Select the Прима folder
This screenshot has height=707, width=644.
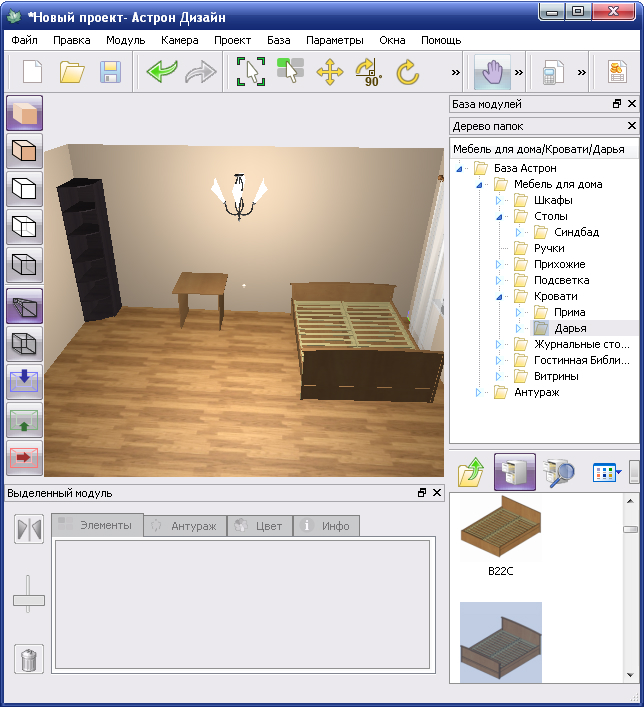pos(569,312)
